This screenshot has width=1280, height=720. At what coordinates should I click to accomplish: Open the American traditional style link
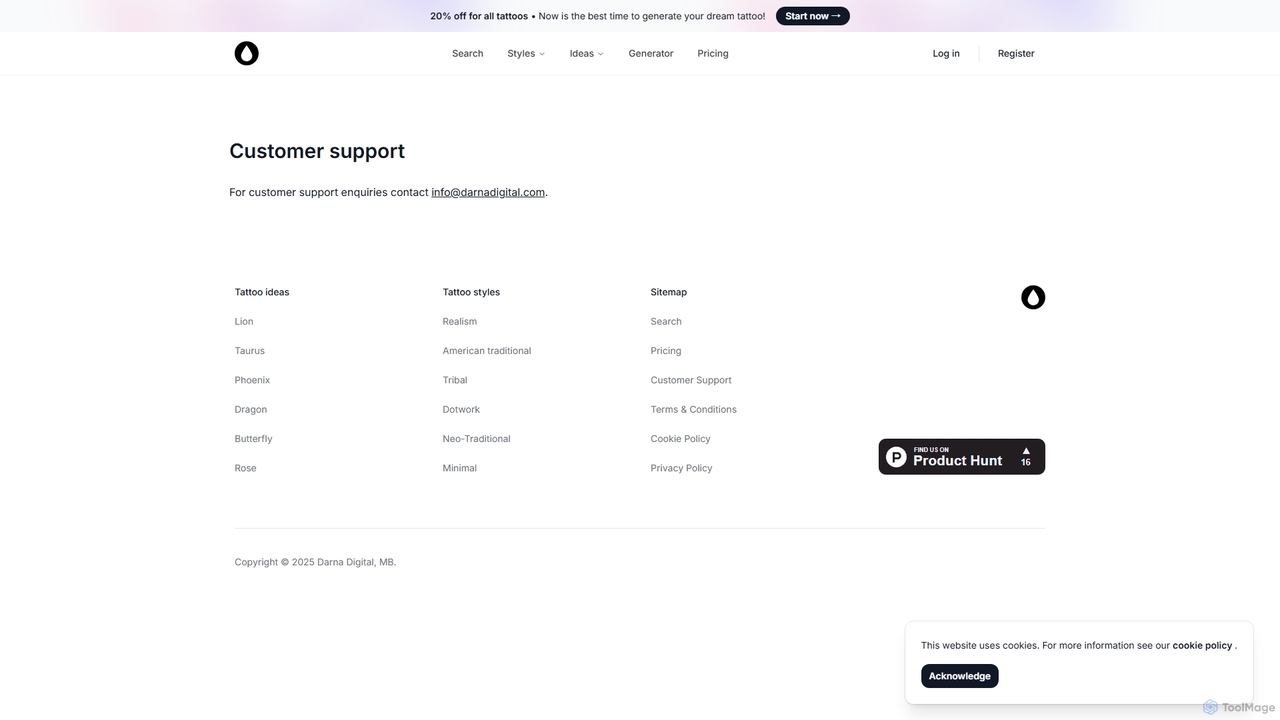[x=487, y=351]
